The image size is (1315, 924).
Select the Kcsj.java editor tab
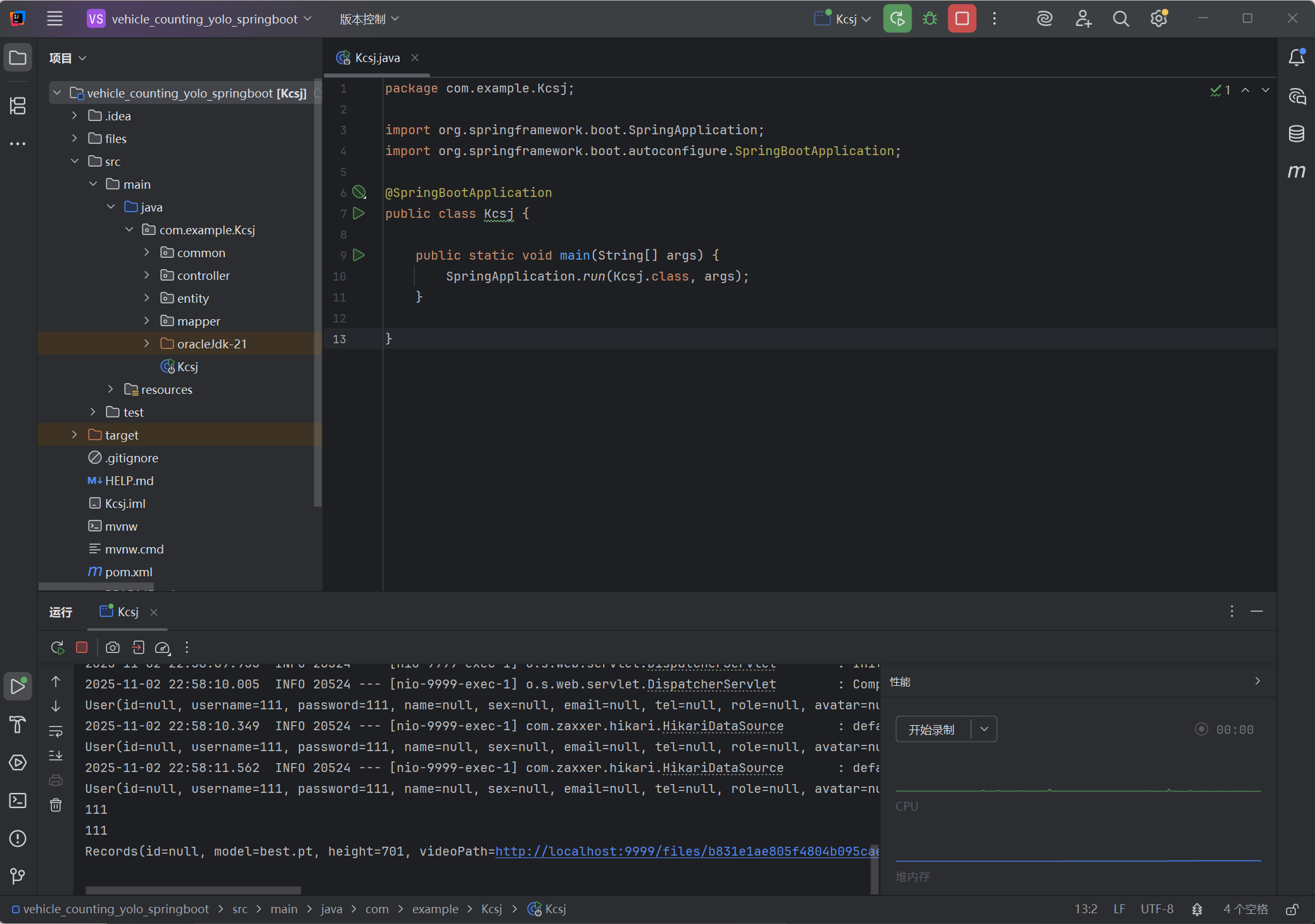[377, 58]
